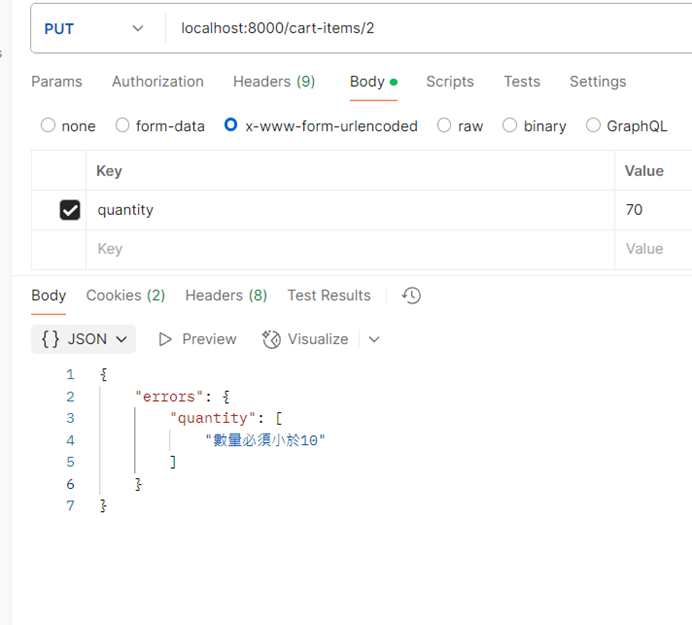Uncheck the quantity parameter checkbox
The image size is (692, 625).
coord(70,210)
